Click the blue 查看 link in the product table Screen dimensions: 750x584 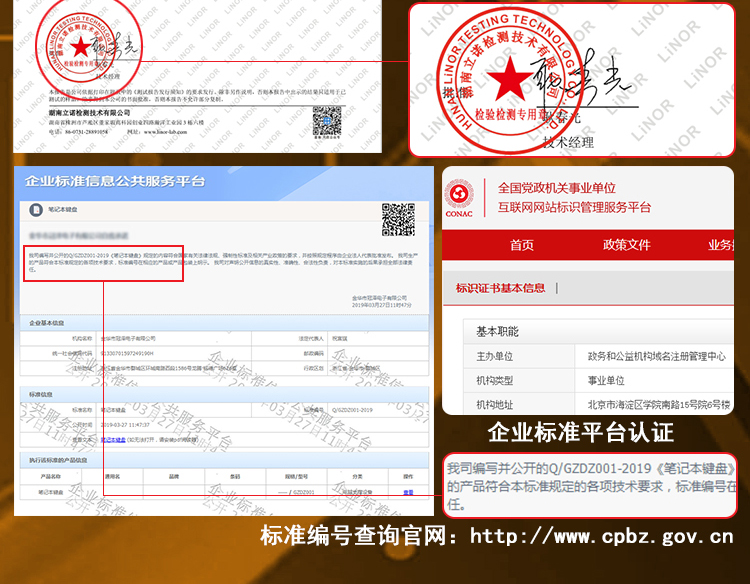[408, 492]
